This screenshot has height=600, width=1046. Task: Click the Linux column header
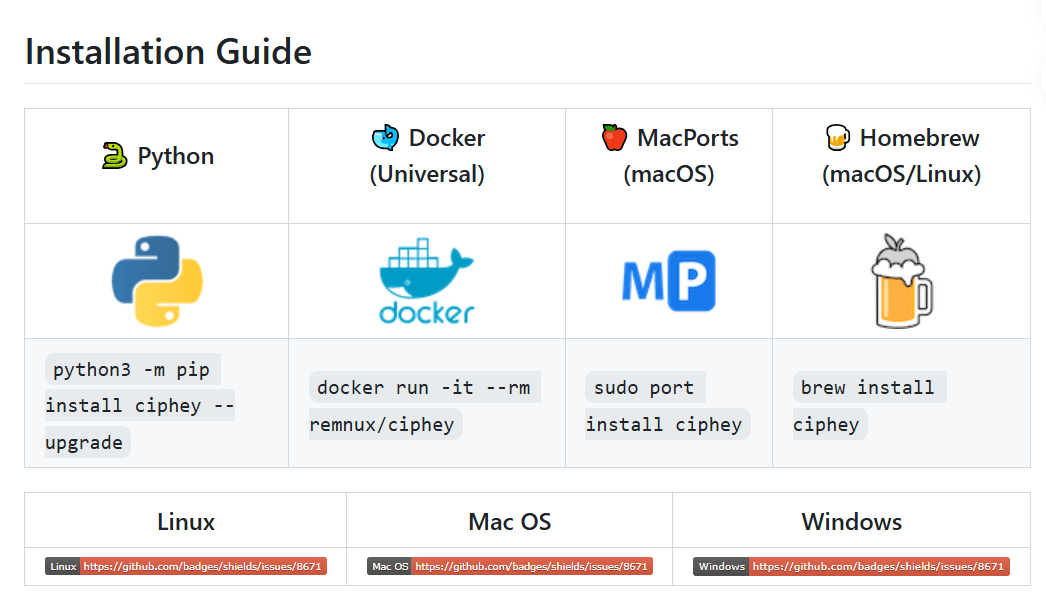pos(186,521)
